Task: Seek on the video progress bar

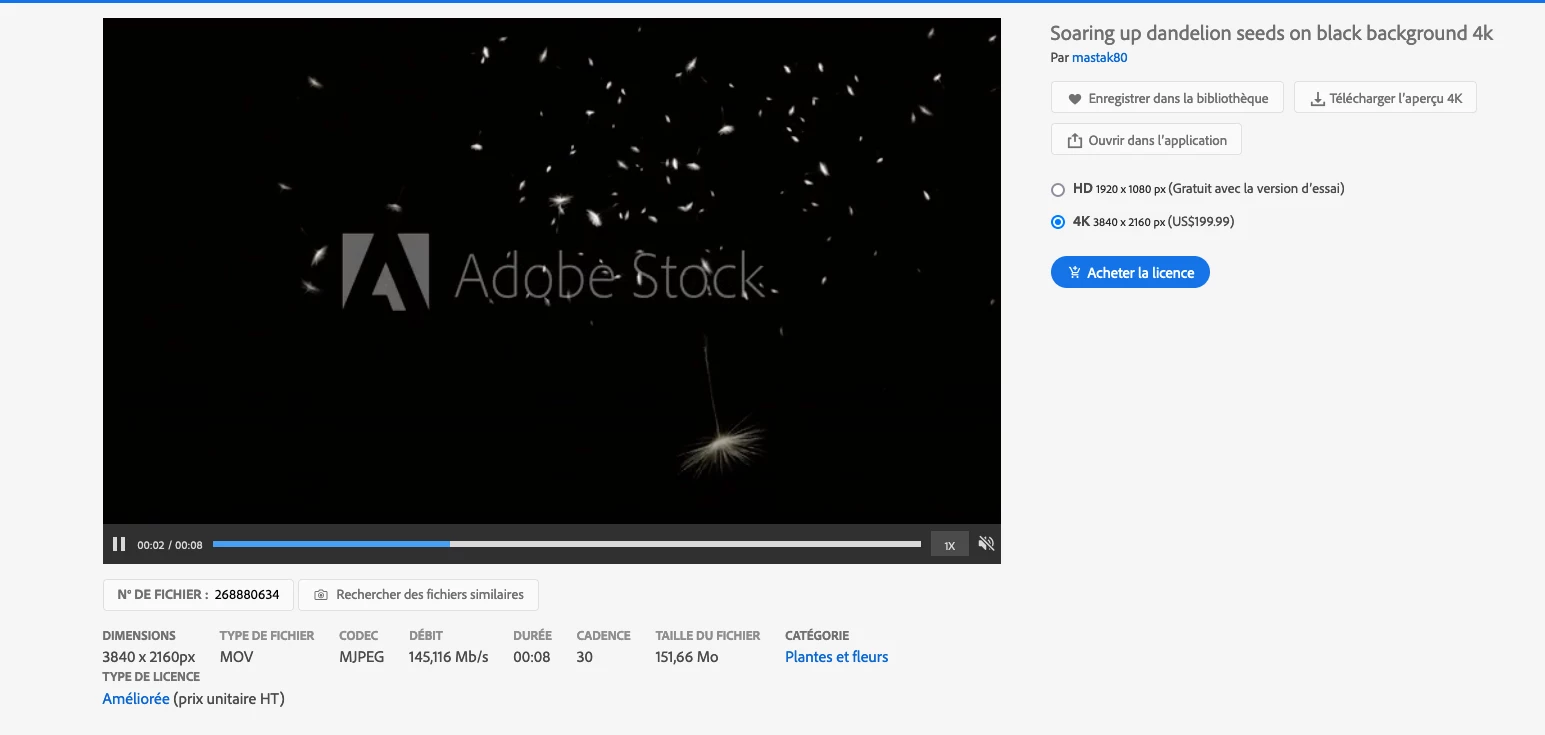Action: click(x=566, y=544)
